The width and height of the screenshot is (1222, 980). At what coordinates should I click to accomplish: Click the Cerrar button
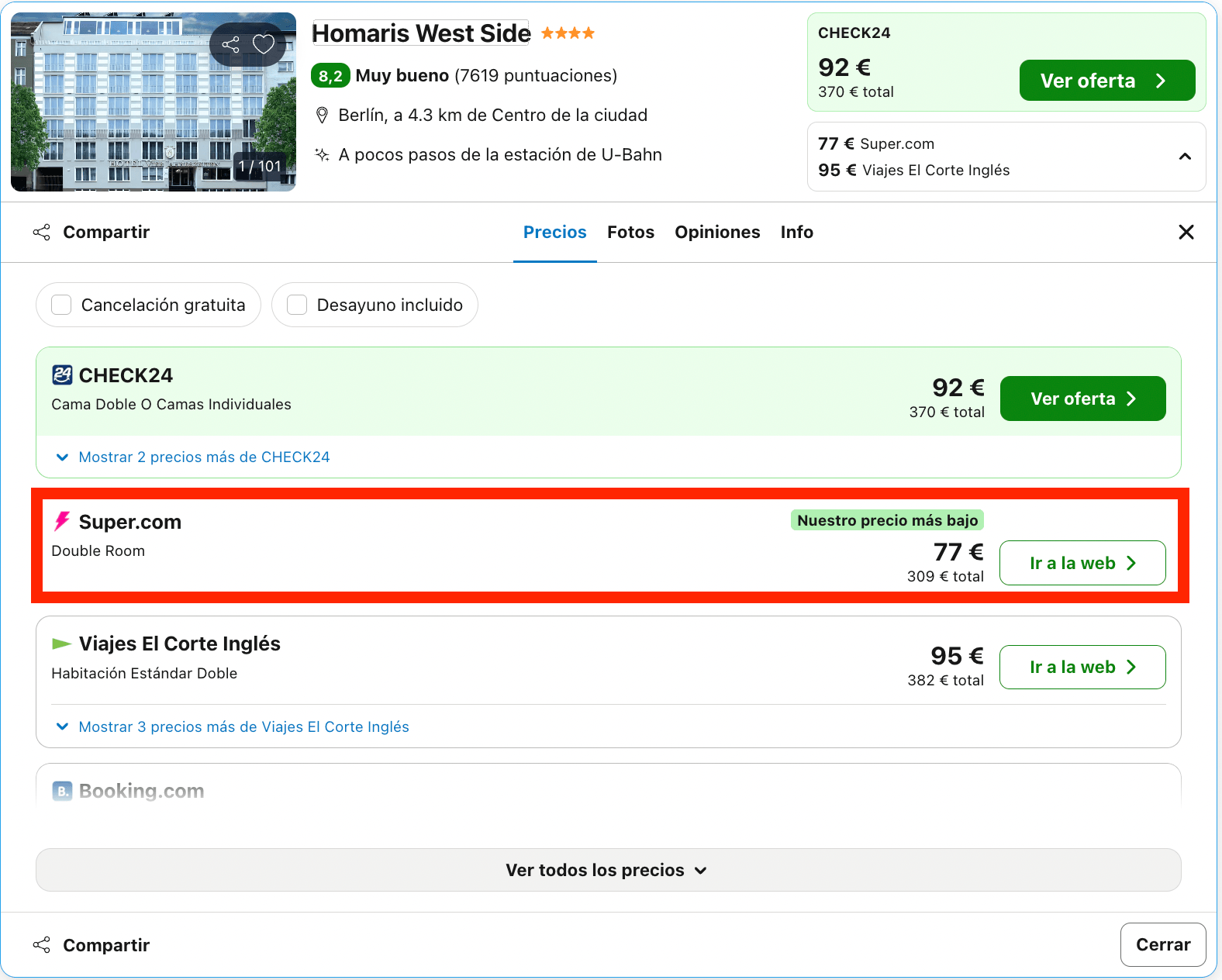pyautogui.click(x=1162, y=944)
